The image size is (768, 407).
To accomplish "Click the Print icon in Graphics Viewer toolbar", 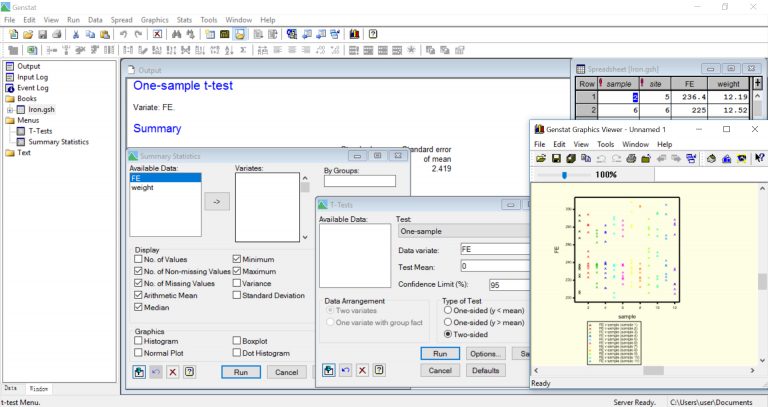I will coord(631,159).
